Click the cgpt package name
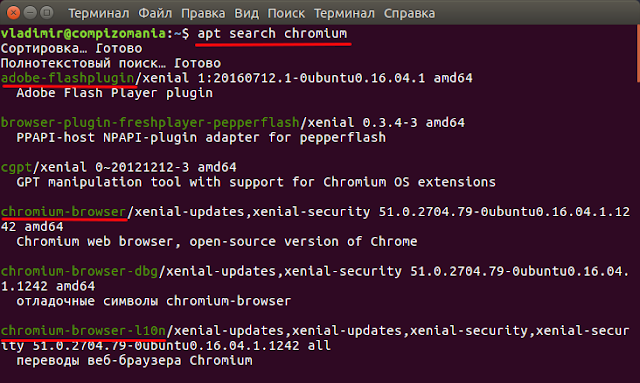The width and height of the screenshot is (640, 383). point(16,167)
